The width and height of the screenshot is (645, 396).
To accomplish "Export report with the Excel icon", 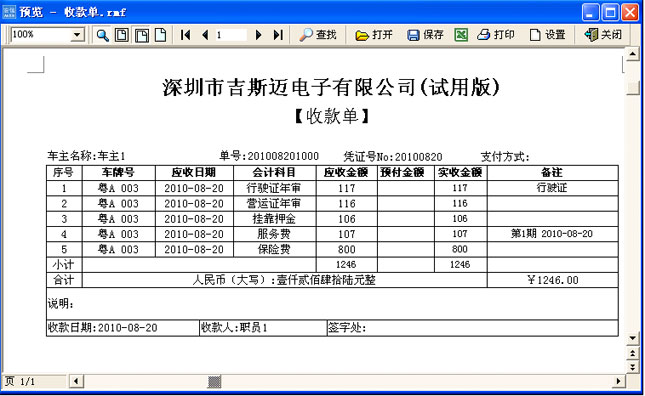I will [461, 35].
